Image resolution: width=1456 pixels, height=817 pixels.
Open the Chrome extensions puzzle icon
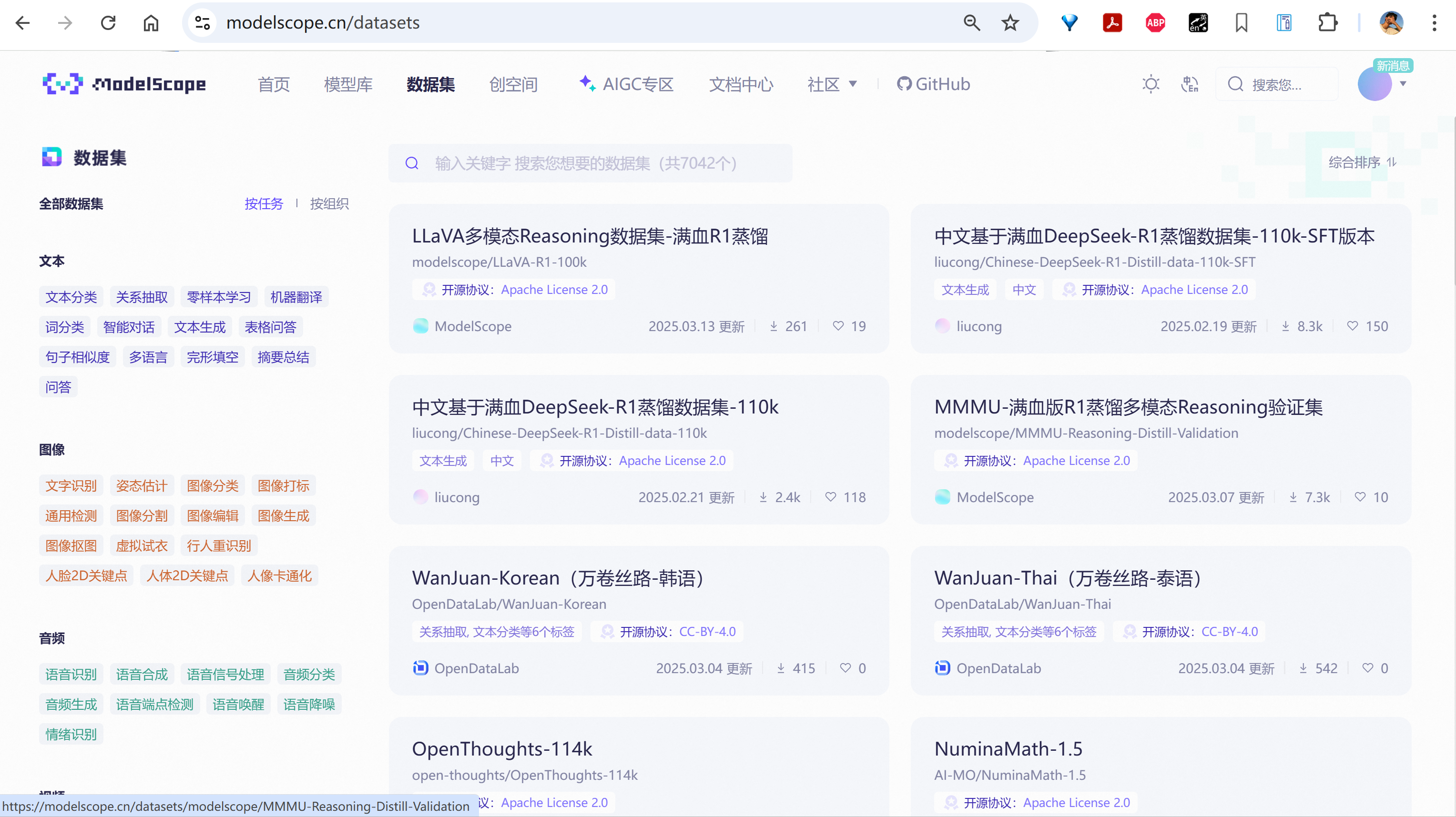1327,23
